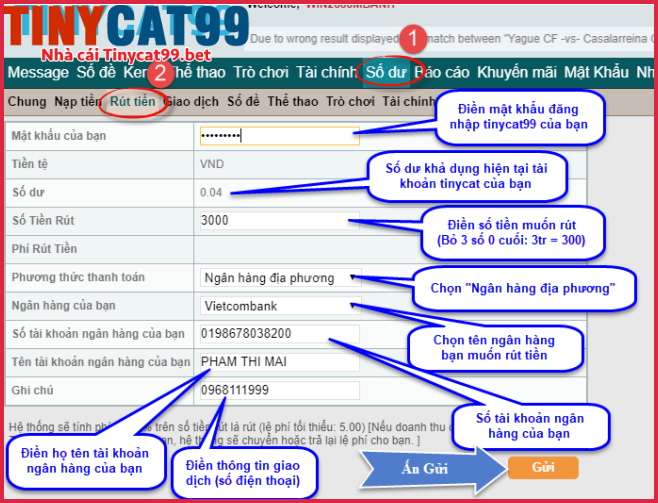Image resolution: width=658 pixels, height=503 pixels.
Task: Switch to the Rút tiền tab
Action: click(133, 101)
